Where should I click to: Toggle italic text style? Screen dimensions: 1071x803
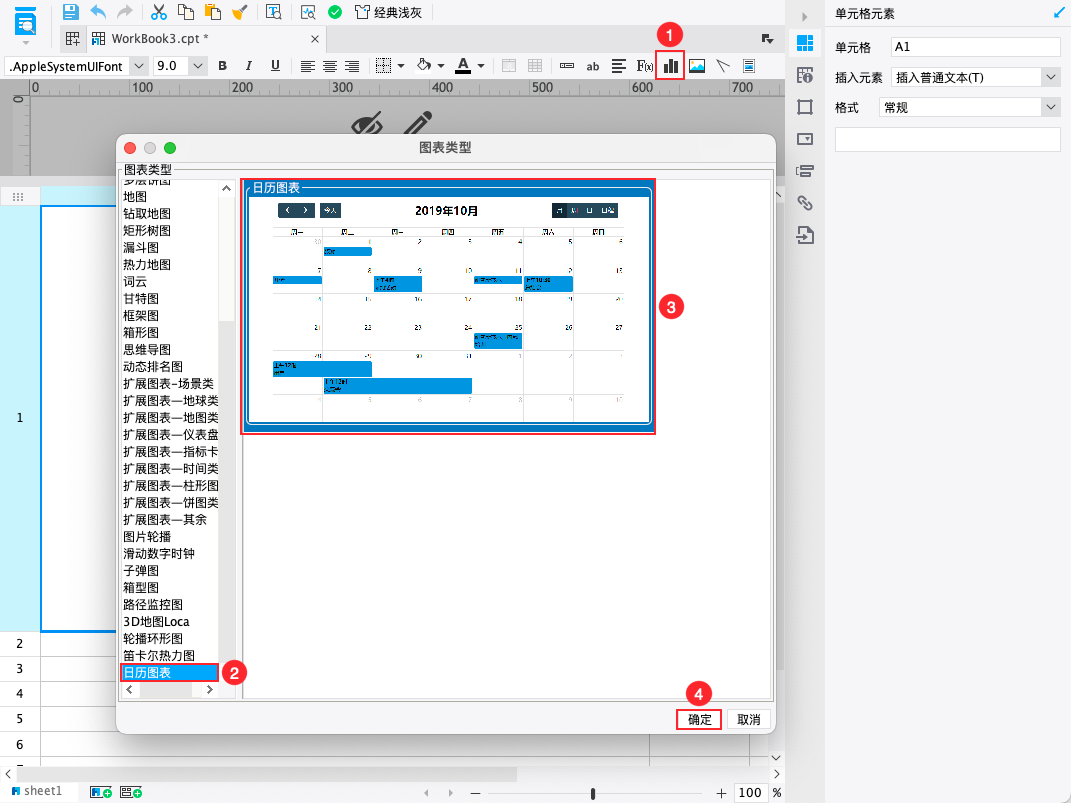[249, 66]
